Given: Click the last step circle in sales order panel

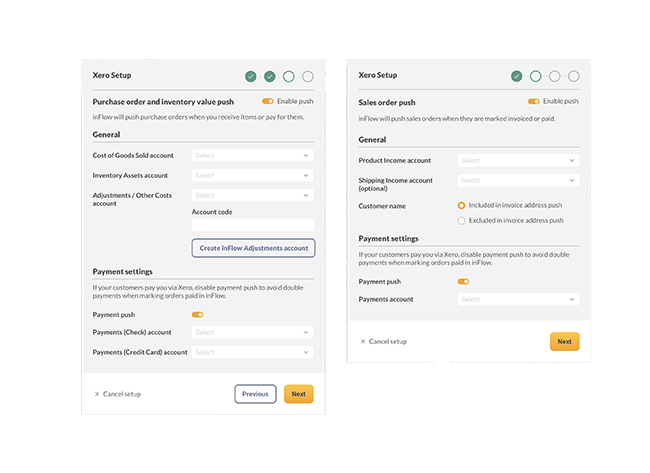Looking at the screenshot, I should coord(574,76).
